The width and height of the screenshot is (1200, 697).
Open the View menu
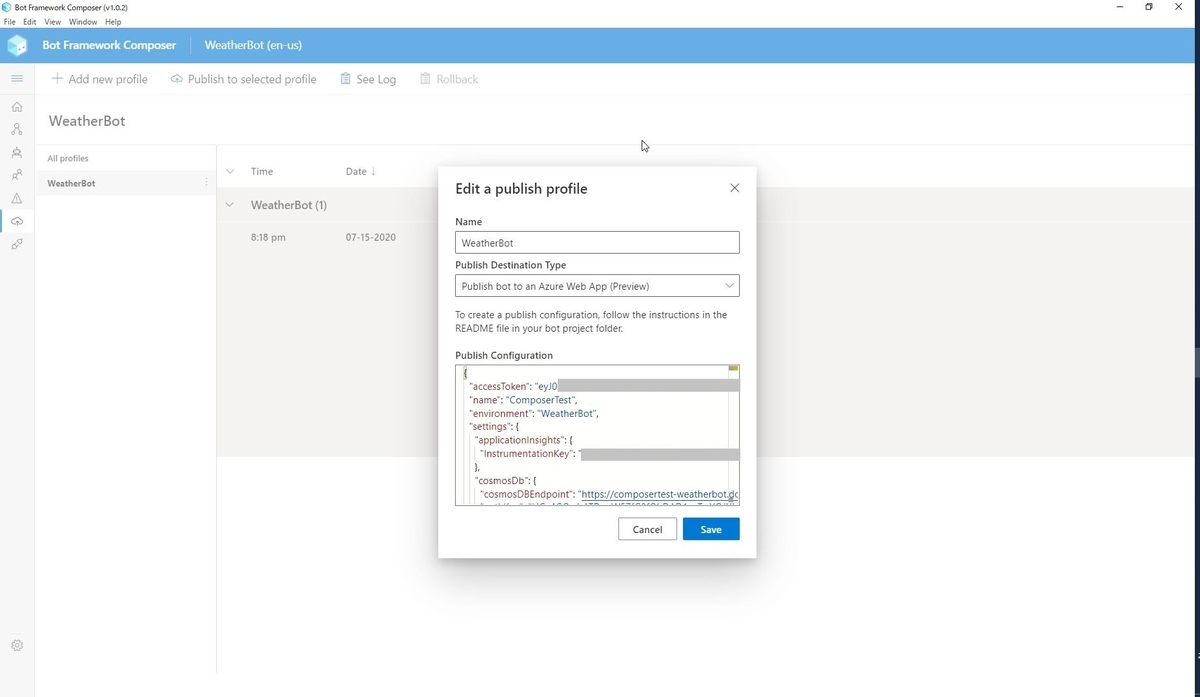[x=53, y=21]
